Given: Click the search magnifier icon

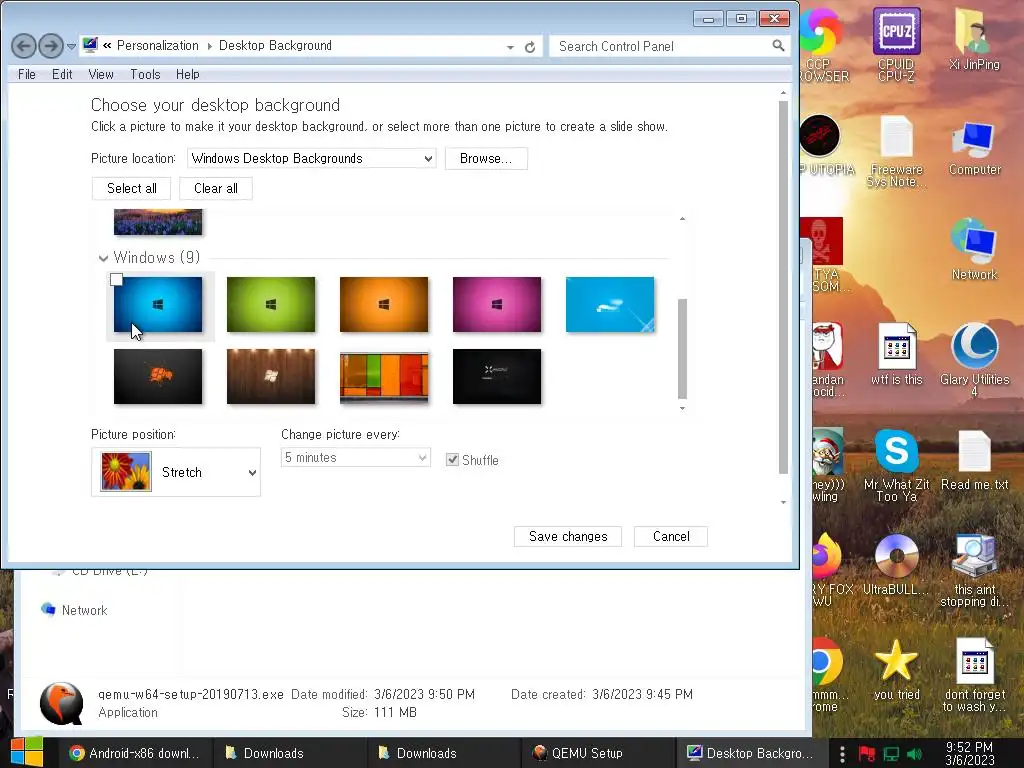Looking at the screenshot, I should (x=778, y=46).
